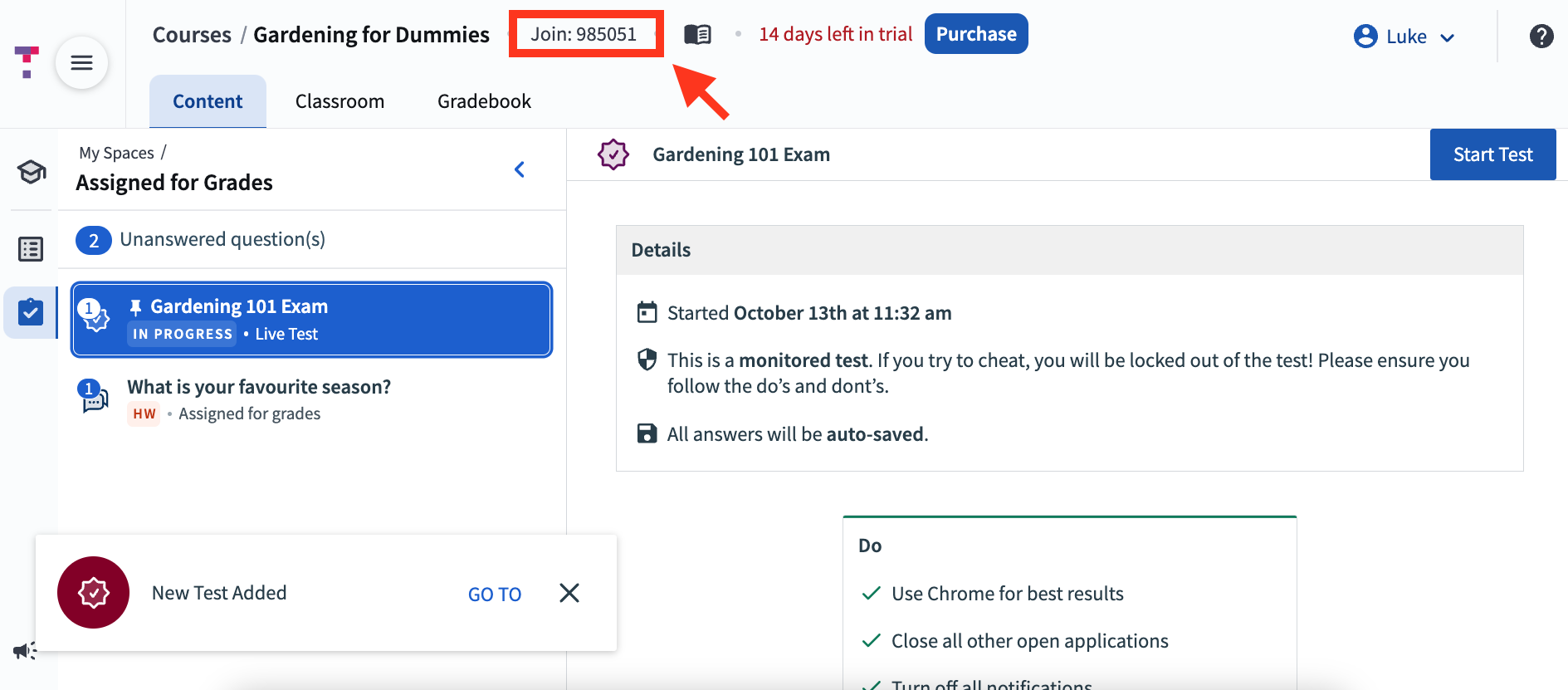Dismiss the New Test Added notification
1568x690 pixels.
569,593
